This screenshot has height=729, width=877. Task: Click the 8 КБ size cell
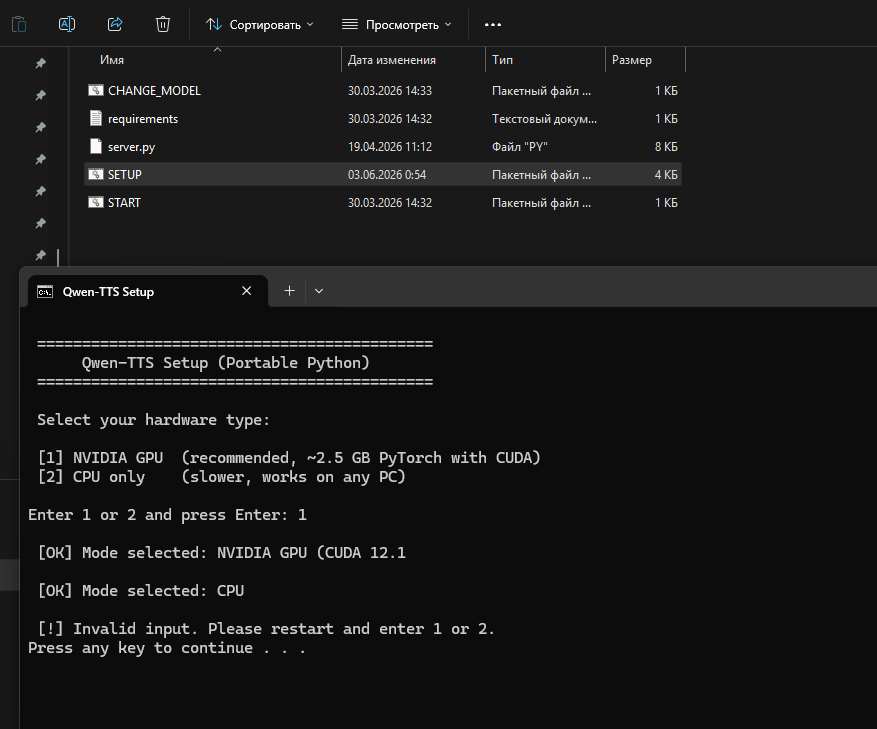[666, 147]
